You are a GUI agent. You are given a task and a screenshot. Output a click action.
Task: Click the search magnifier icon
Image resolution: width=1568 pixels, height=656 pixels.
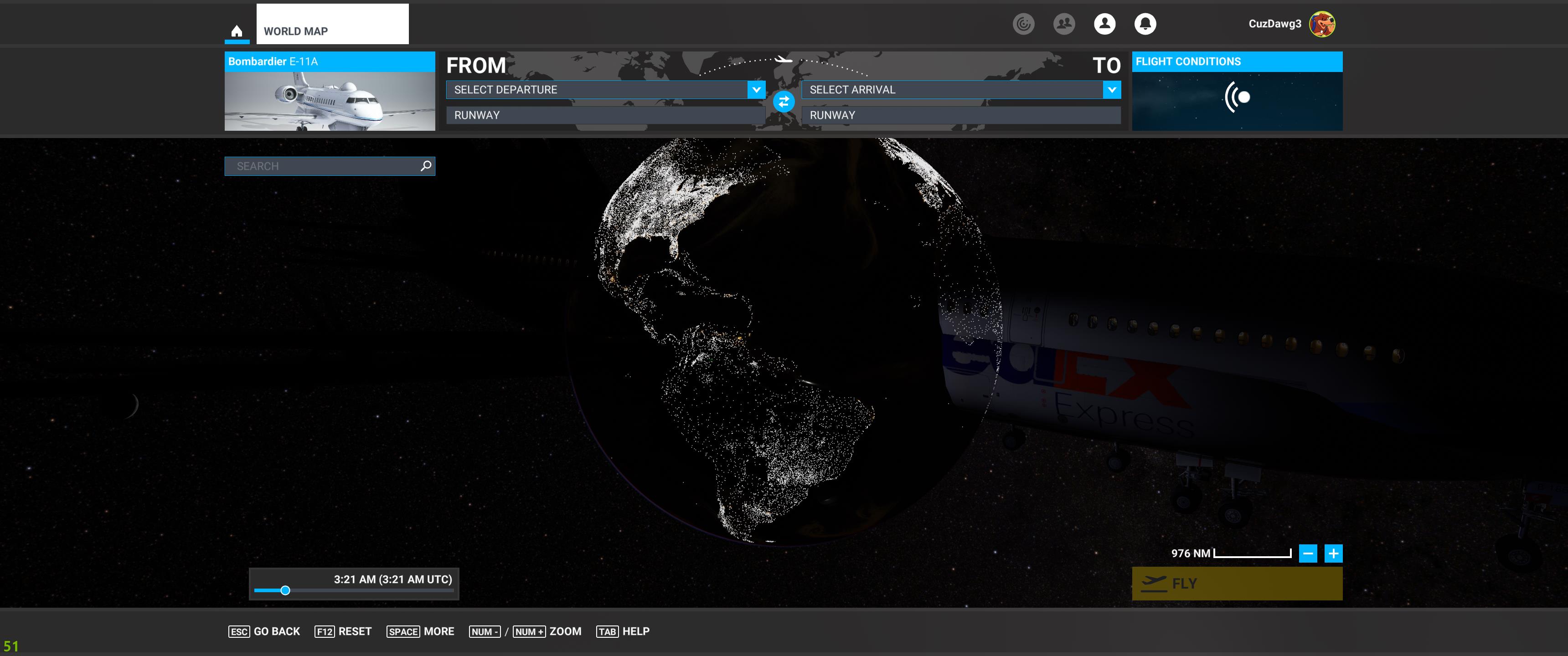coord(426,165)
